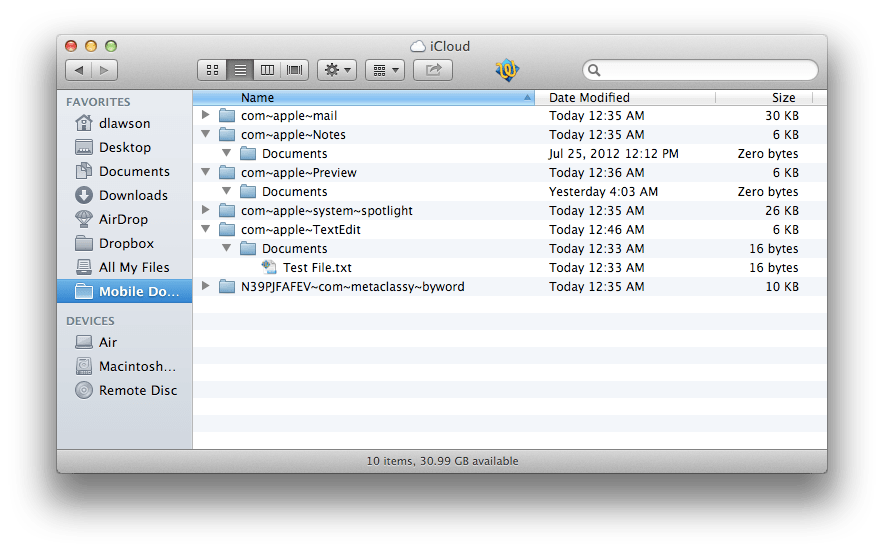Image resolution: width=884 pixels, height=552 pixels.
Task: Select the Test File.txt file name
Action: (317, 267)
